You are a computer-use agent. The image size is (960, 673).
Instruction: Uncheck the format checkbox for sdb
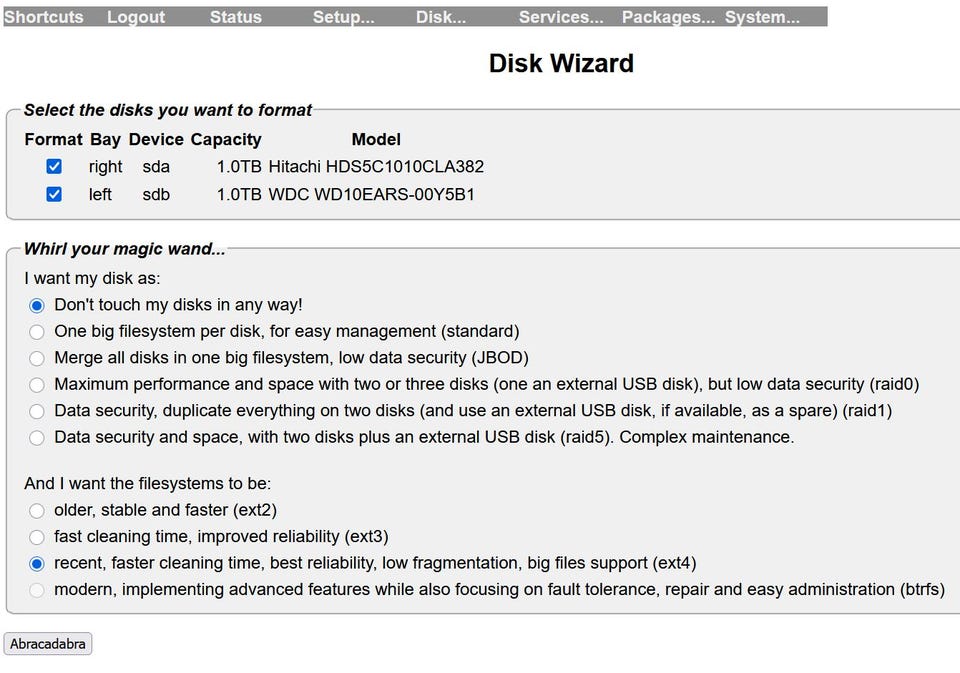pyautogui.click(x=54, y=194)
